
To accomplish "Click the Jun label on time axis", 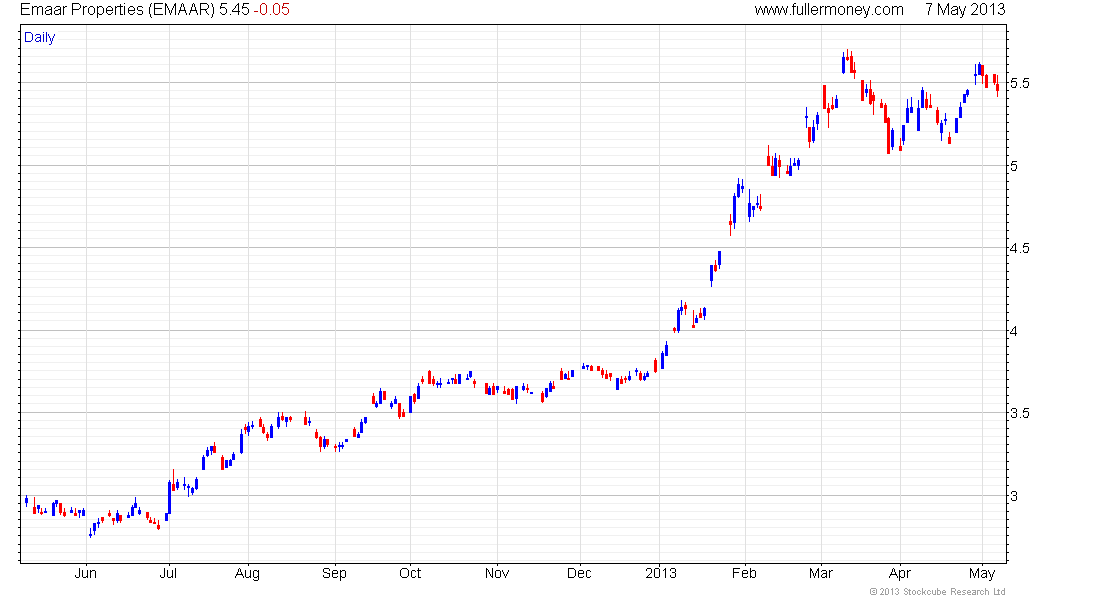I will (x=86, y=573).
